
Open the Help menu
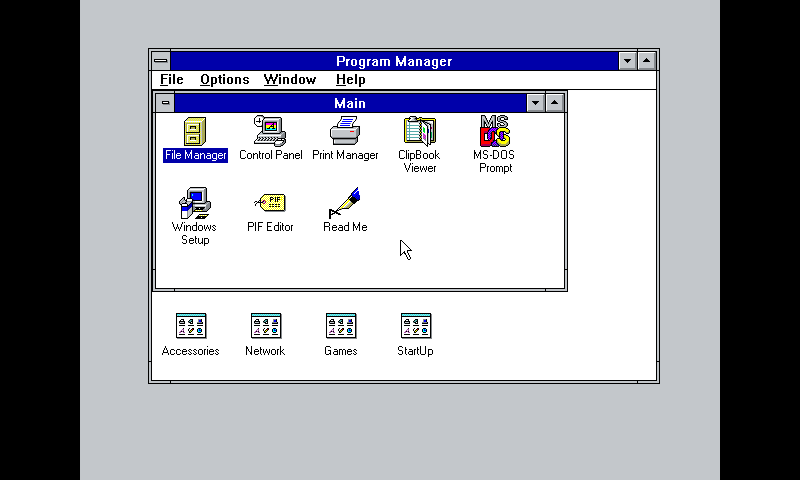click(x=350, y=80)
